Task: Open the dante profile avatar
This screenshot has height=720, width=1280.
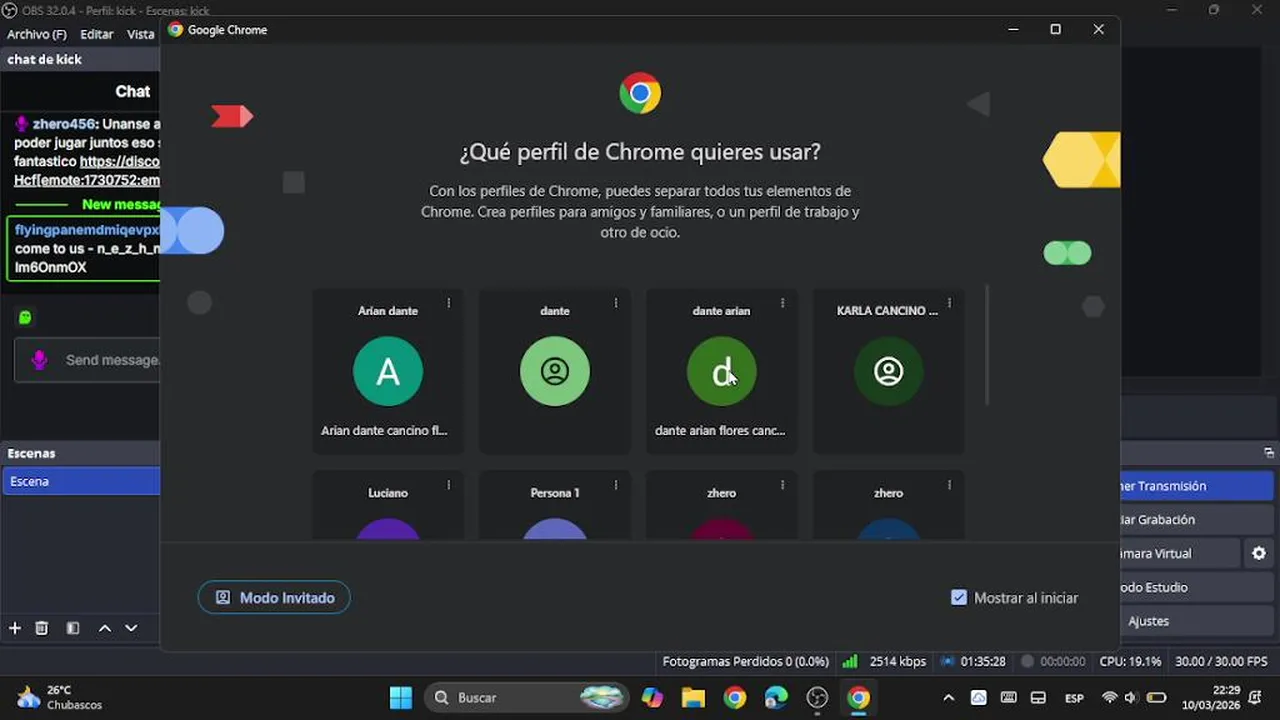Action: 555,371
